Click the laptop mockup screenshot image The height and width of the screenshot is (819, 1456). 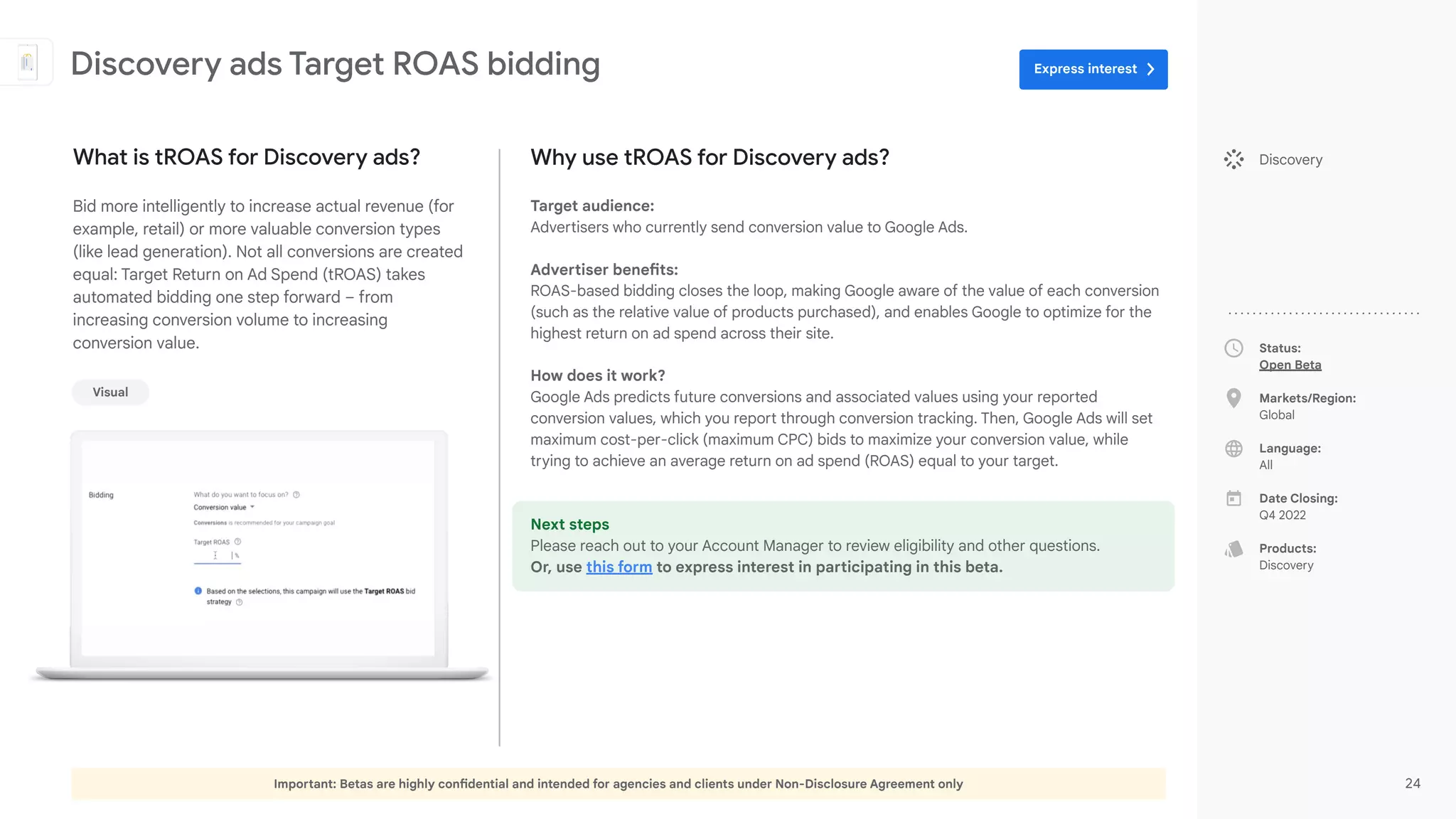pyautogui.click(x=259, y=555)
